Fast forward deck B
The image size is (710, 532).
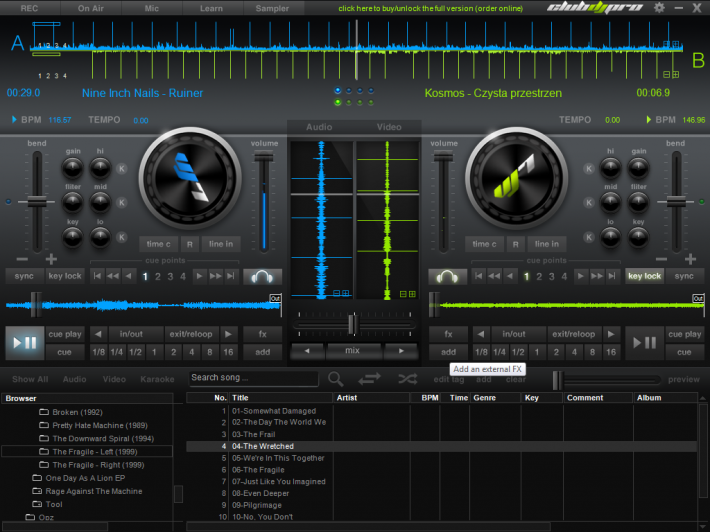597,276
